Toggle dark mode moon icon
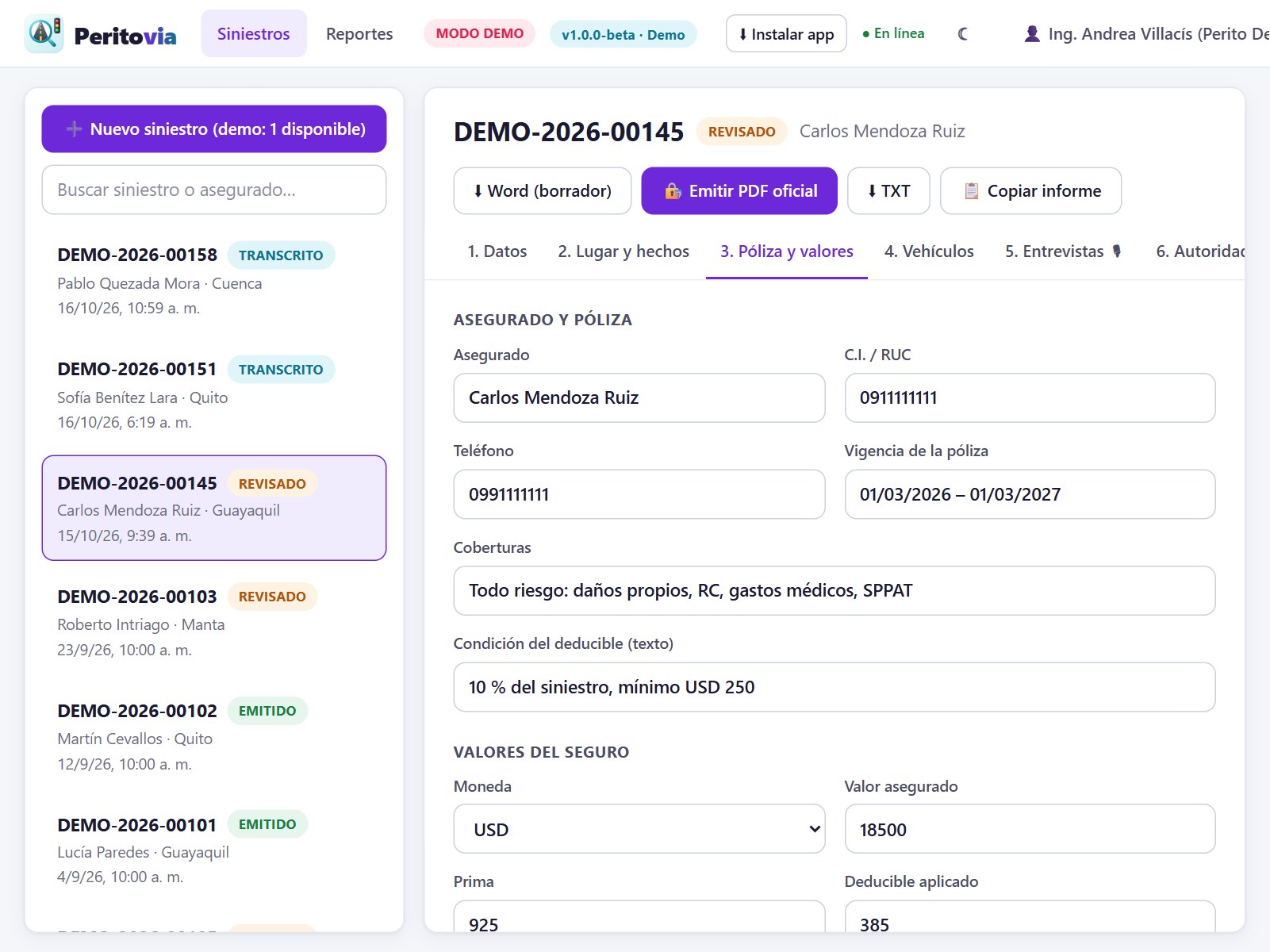Screen dimensions: 1270x952 pos(962,34)
